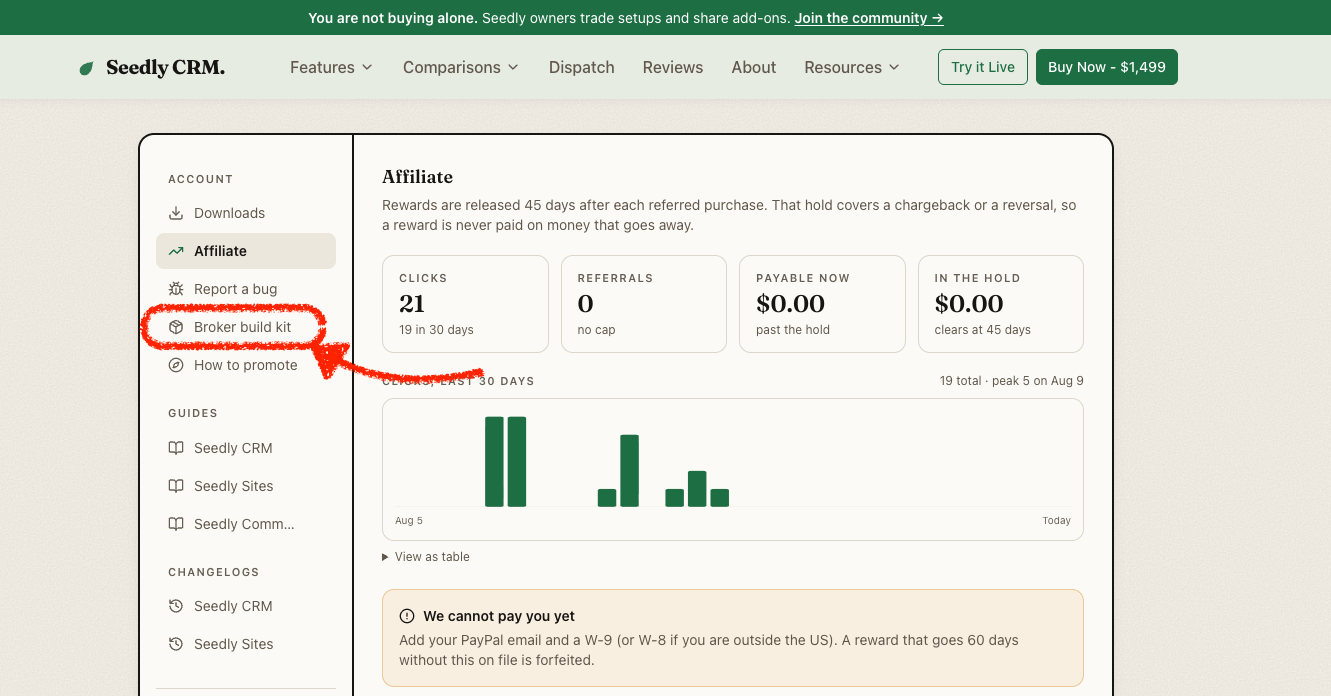Click the "We cannot pay you yet" heading

(x=499, y=616)
